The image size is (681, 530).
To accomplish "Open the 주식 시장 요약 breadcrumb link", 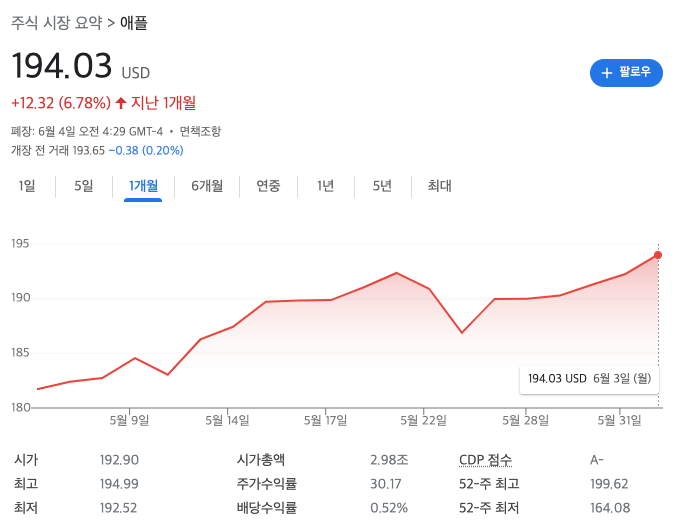I will 56,23.
